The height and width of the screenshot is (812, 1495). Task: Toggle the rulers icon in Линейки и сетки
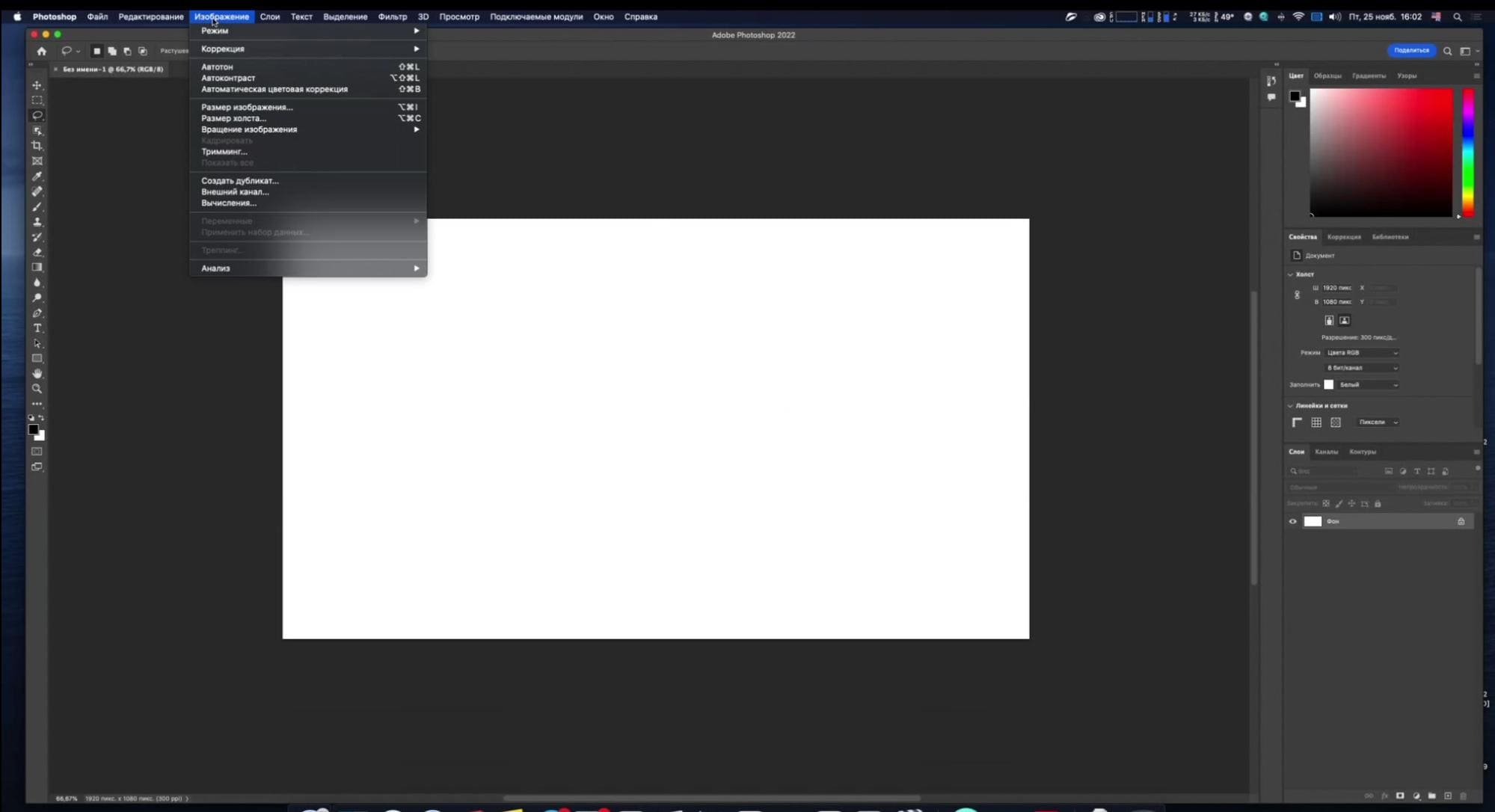coord(1297,422)
